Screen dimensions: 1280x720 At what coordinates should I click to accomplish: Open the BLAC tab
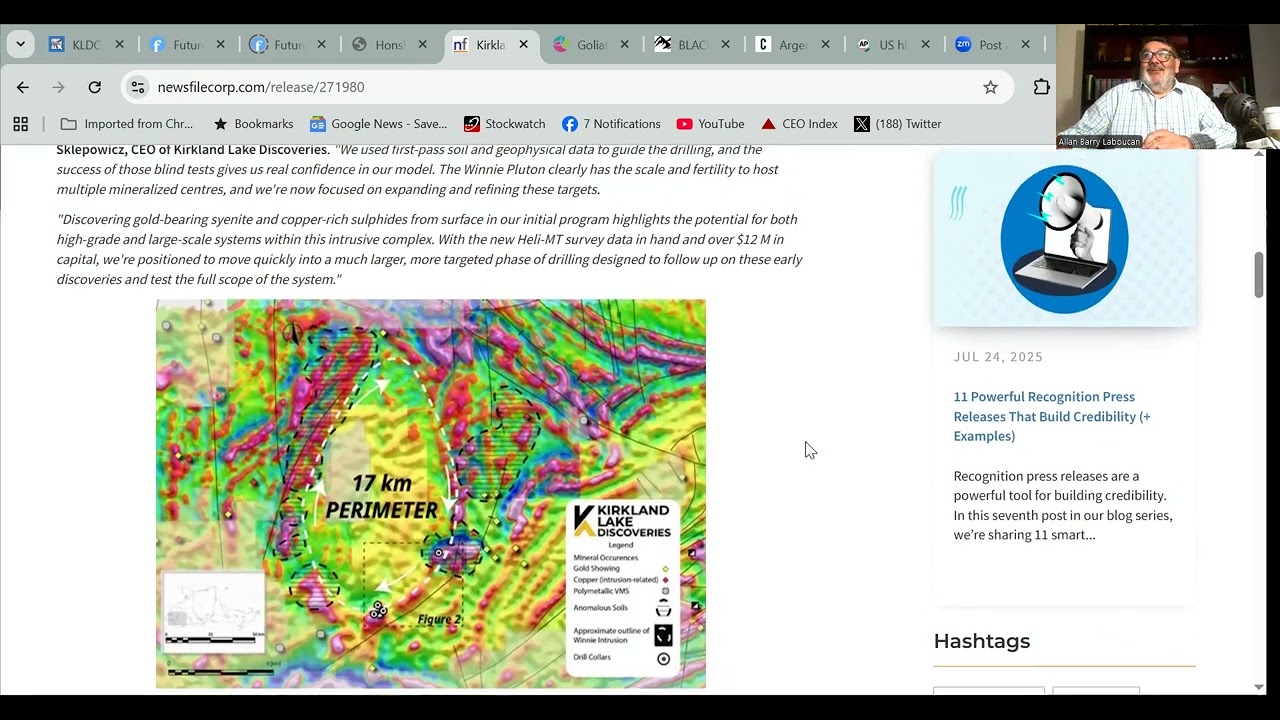click(x=692, y=45)
